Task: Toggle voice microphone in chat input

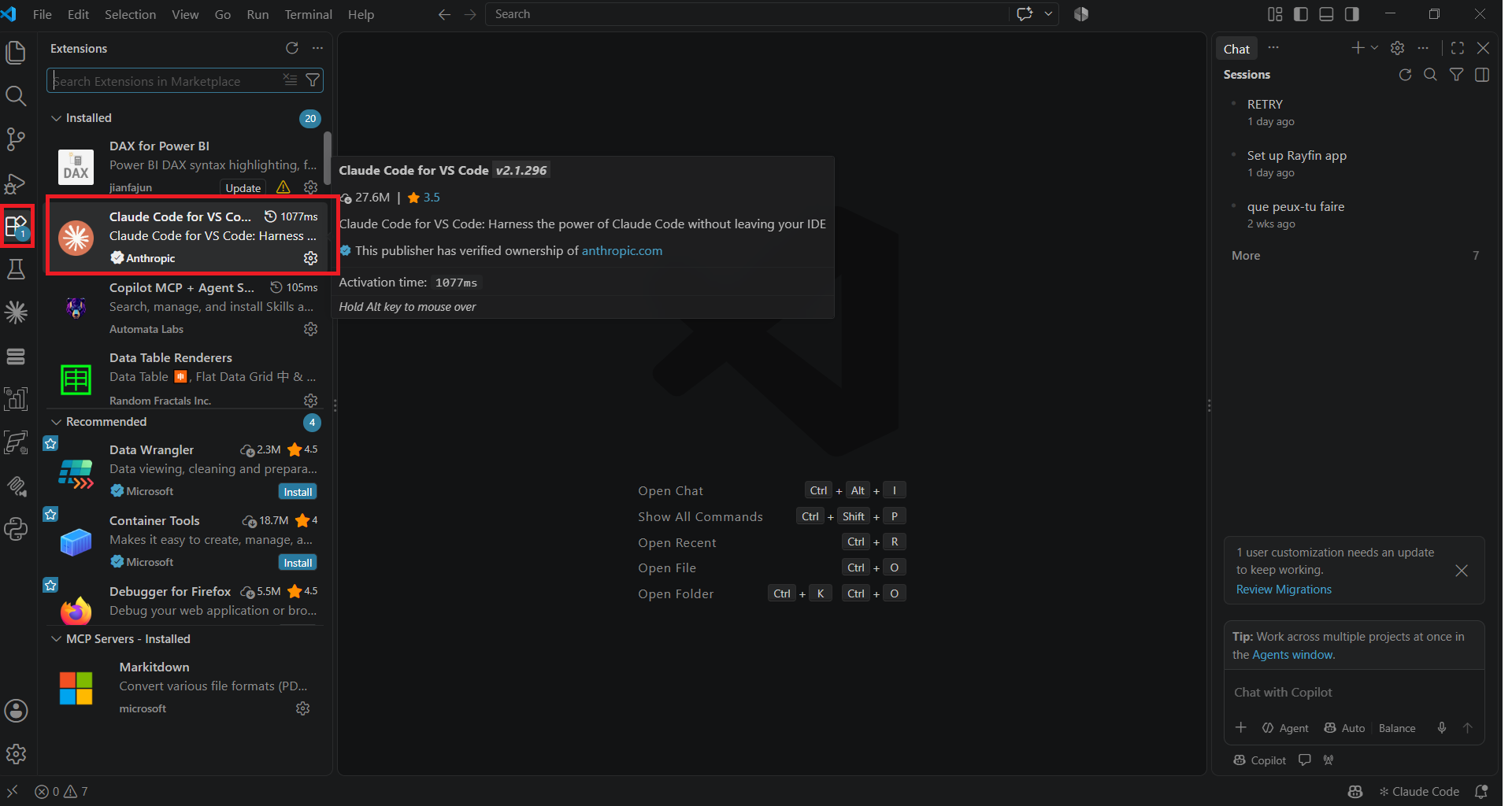Action: tap(1442, 728)
